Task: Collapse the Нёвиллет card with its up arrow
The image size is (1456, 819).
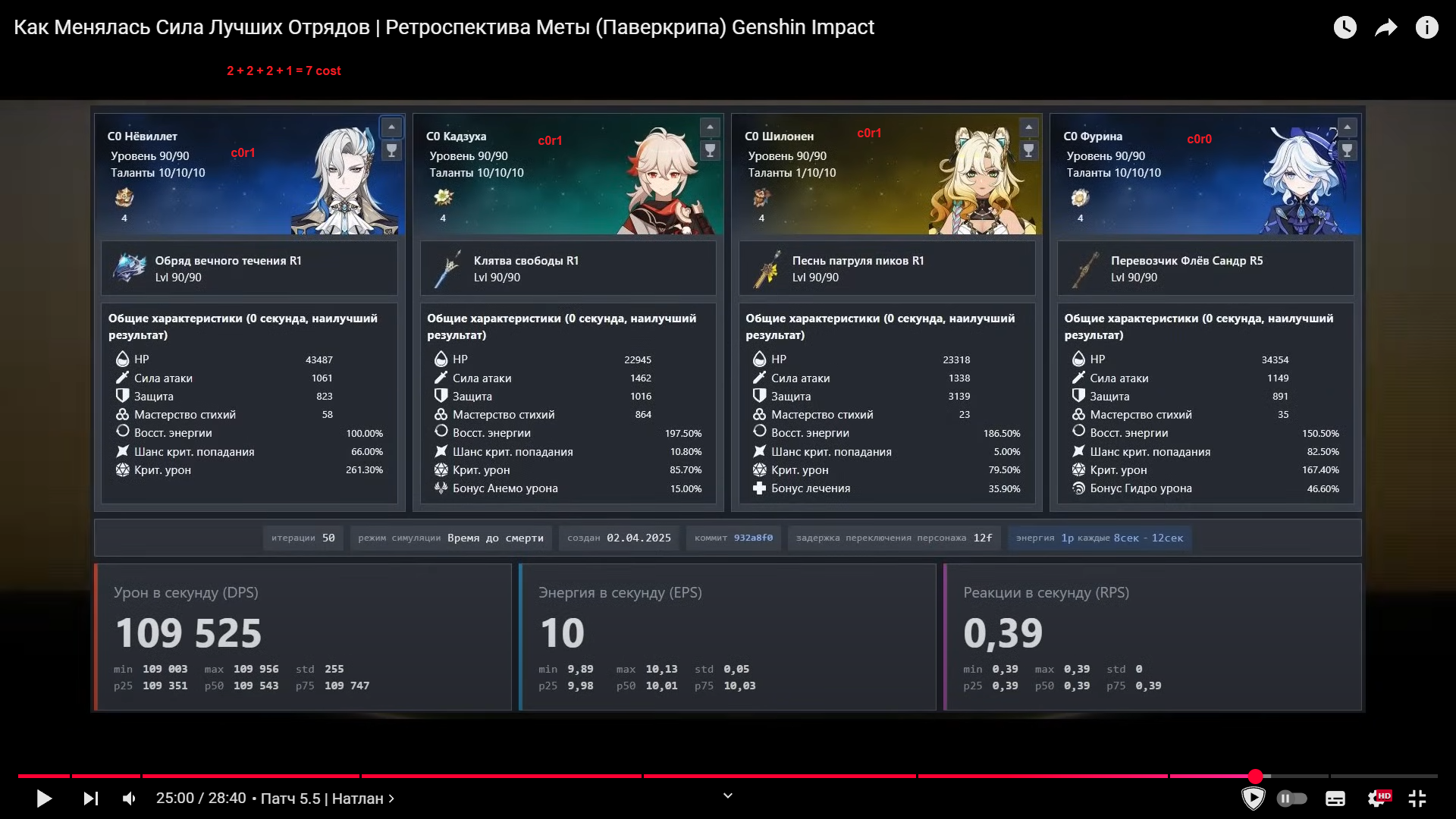Action: click(391, 127)
